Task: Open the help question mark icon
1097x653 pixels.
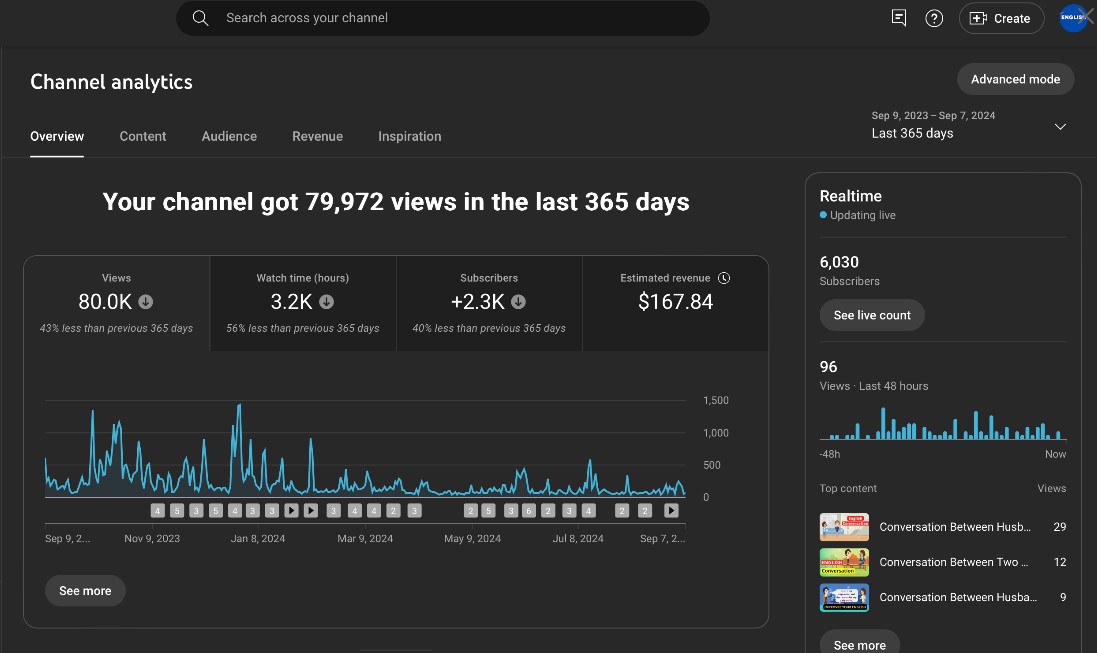Action: click(x=934, y=18)
